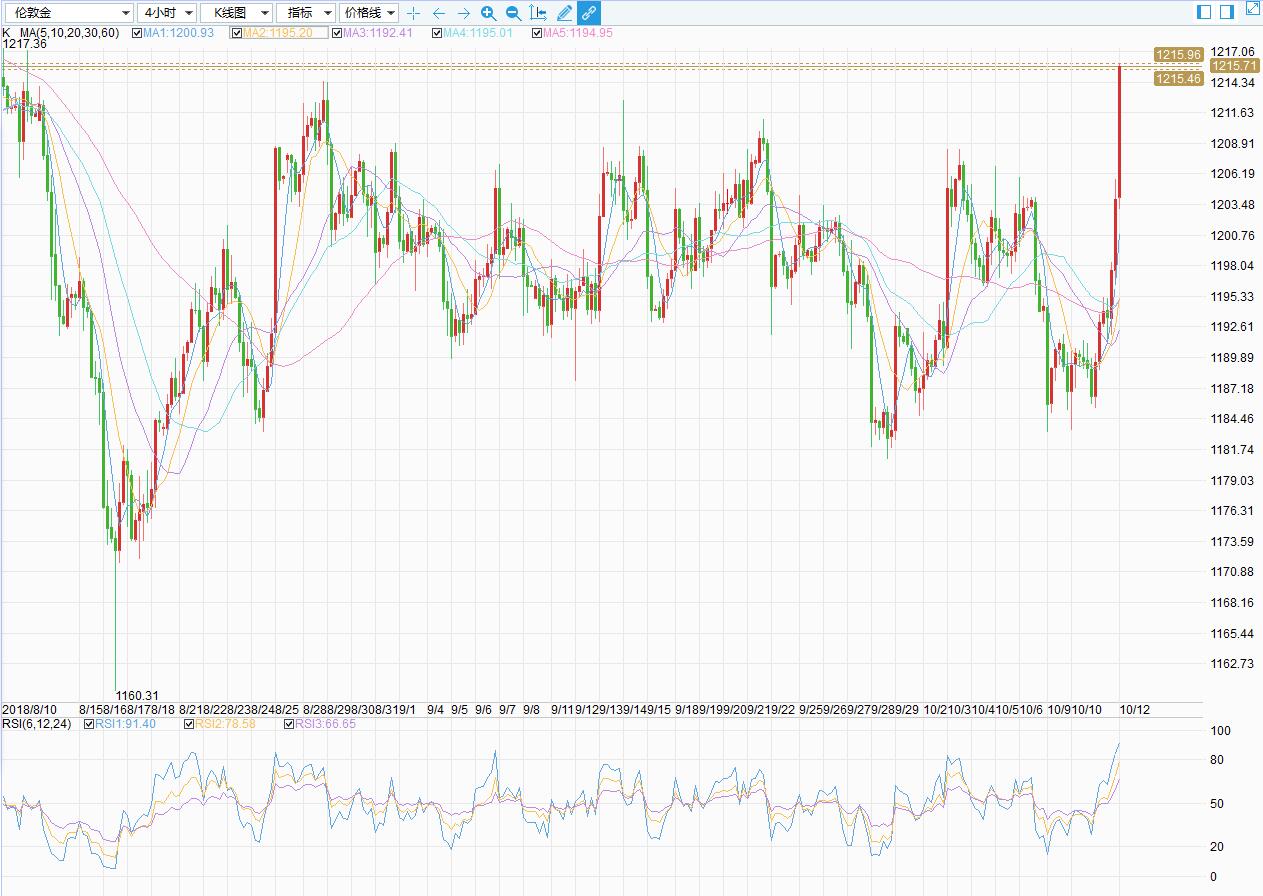This screenshot has width=1263, height=896.
Task: Expand chart to fullscreen view
Action: [x=1252, y=10]
